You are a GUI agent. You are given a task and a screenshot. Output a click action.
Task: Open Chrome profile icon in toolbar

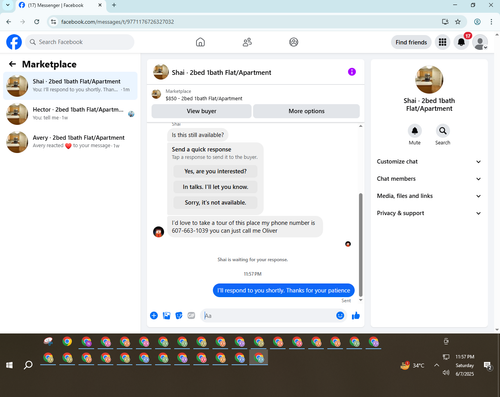[477, 22]
